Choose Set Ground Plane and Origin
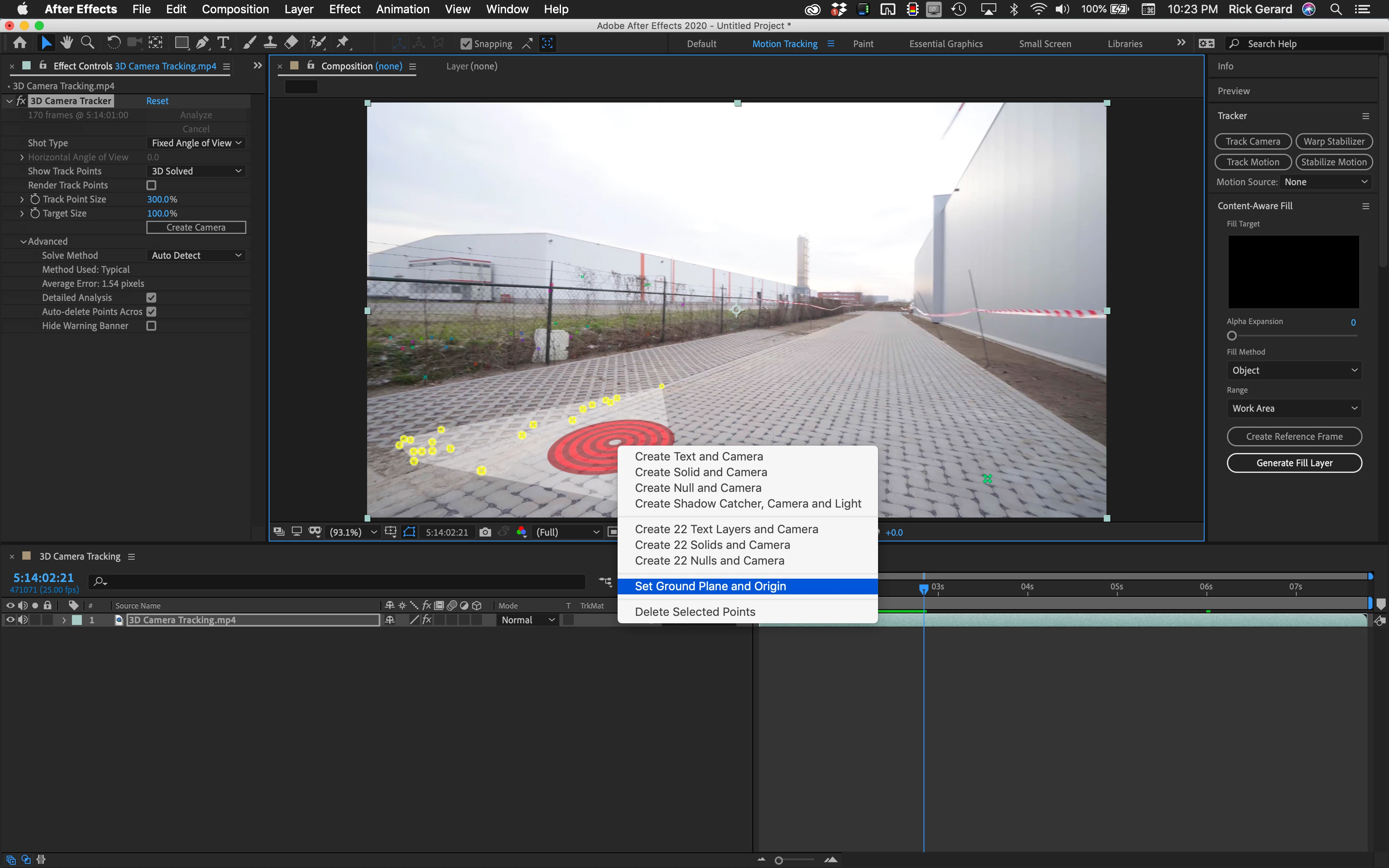Viewport: 1389px width, 868px height. tap(710, 586)
